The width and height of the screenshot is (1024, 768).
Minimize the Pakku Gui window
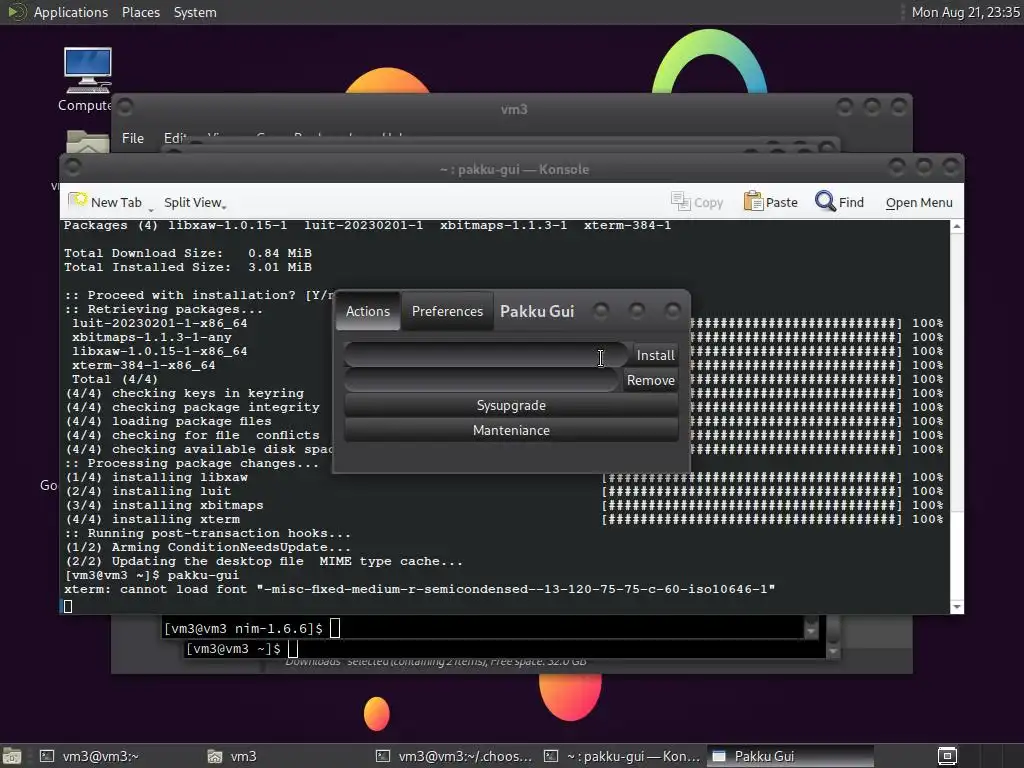tap(601, 311)
